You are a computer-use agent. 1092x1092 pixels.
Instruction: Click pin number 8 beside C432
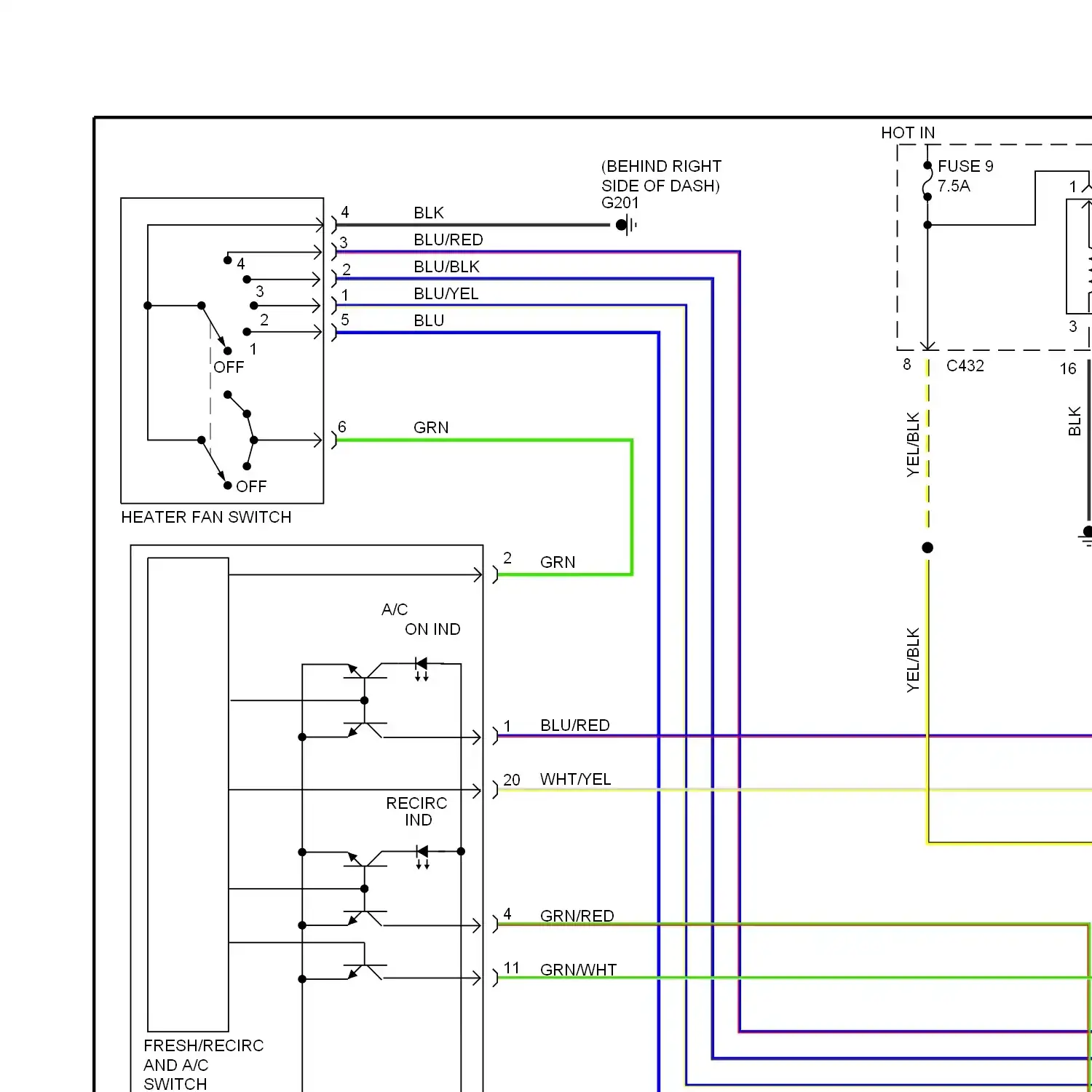[907, 364]
